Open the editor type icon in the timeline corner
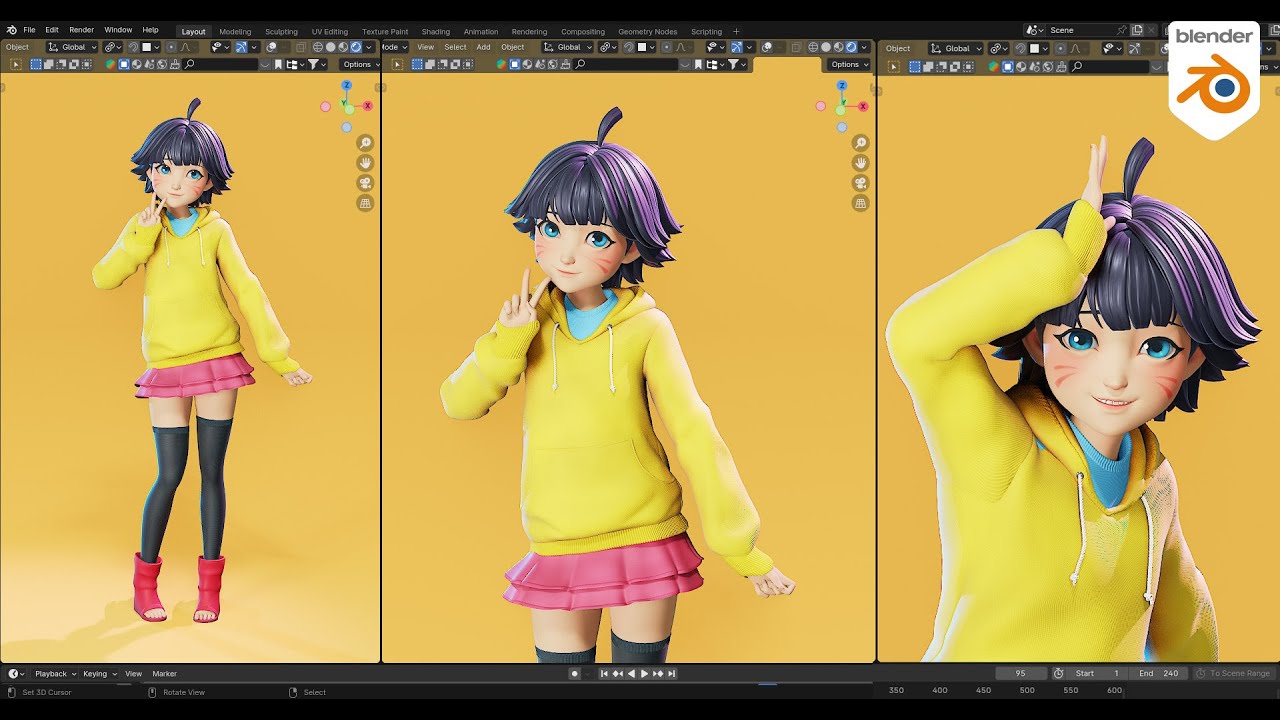The height and width of the screenshot is (720, 1280). (14, 673)
